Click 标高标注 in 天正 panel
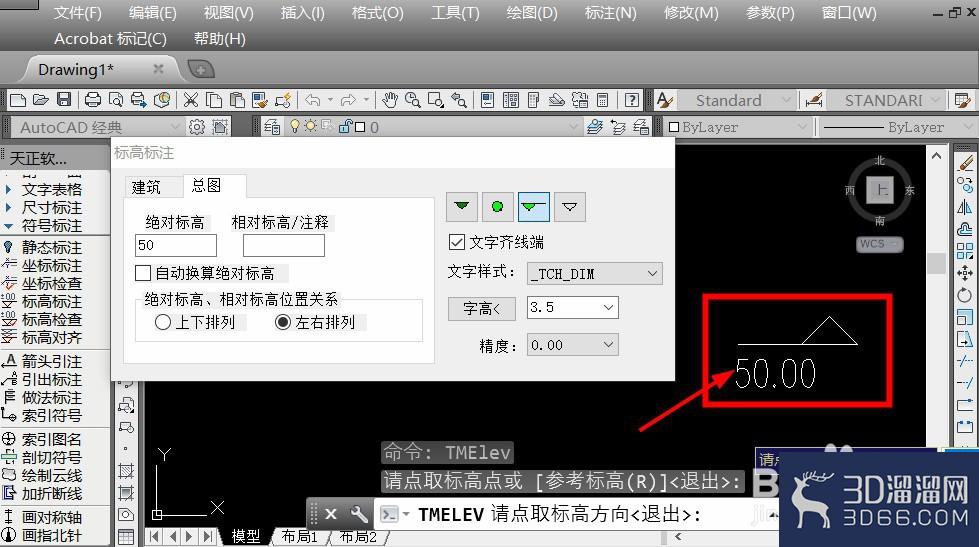This screenshot has width=979, height=547. tap(52, 302)
